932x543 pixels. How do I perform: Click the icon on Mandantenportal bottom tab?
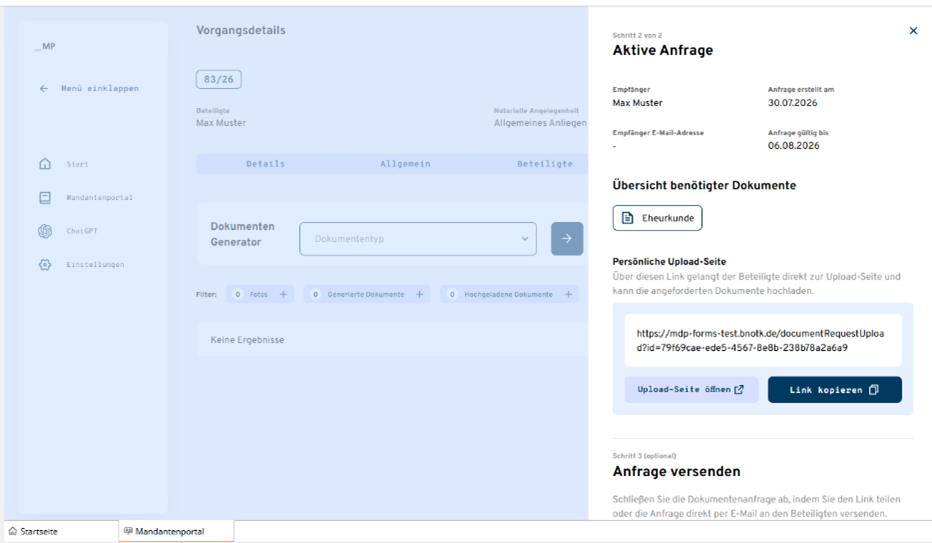point(128,531)
